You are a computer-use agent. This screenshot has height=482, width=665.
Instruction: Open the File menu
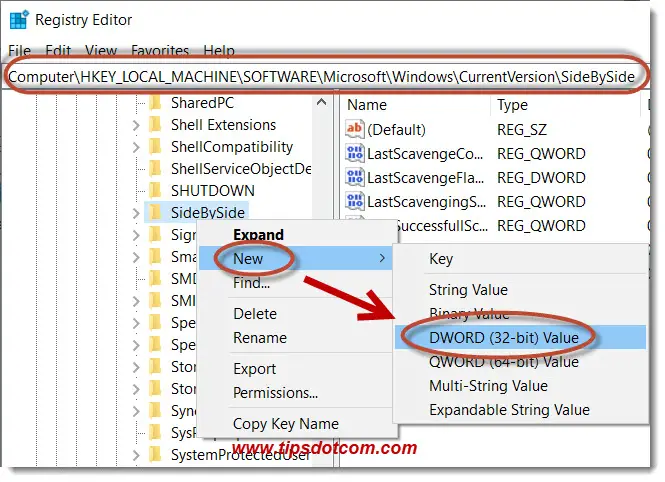coord(20,51)
